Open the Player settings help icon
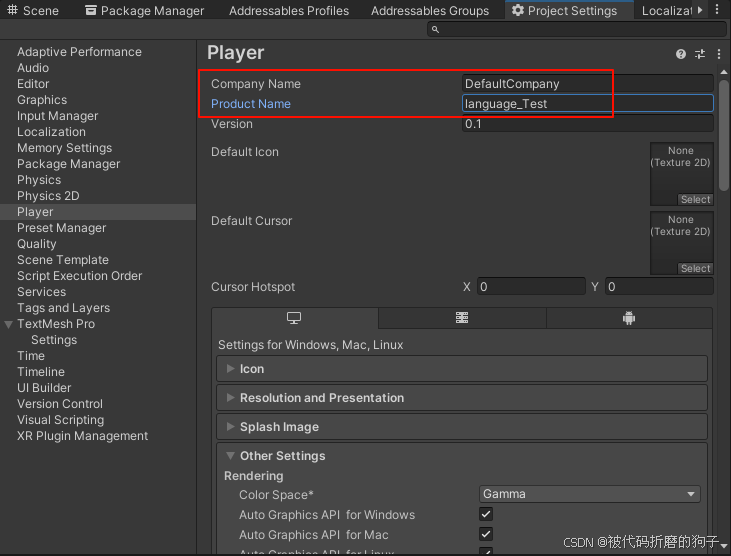731x556 pixels. [681, 54]
